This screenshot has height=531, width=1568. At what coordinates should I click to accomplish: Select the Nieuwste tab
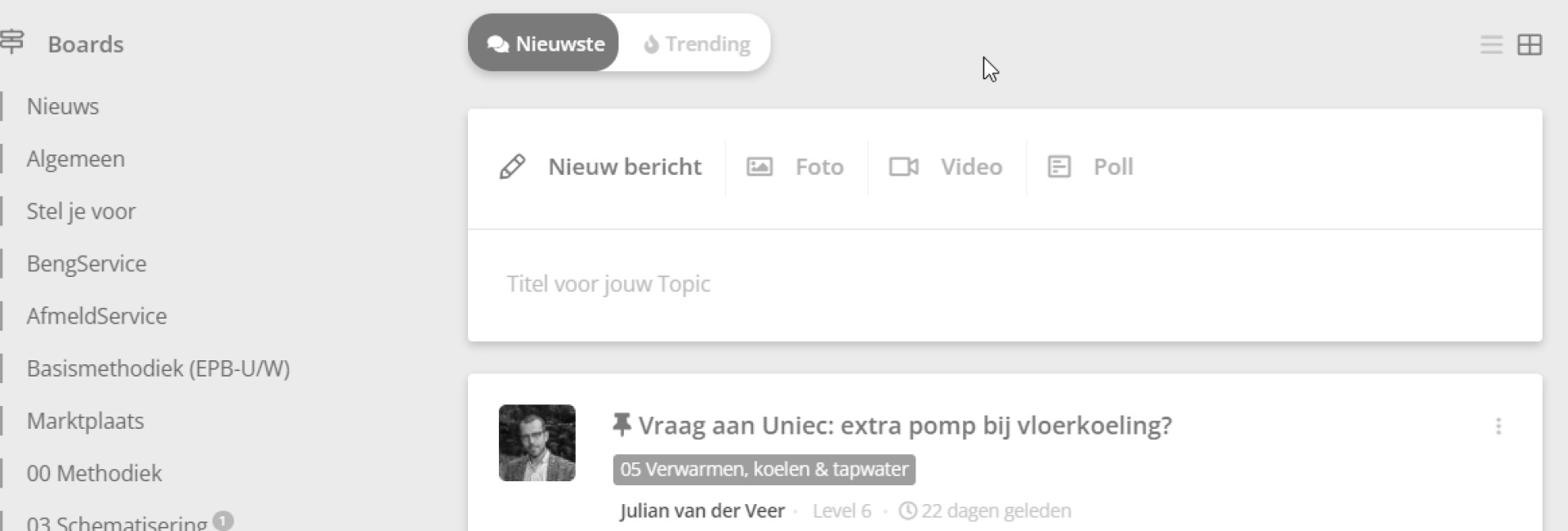coord(545,43)
